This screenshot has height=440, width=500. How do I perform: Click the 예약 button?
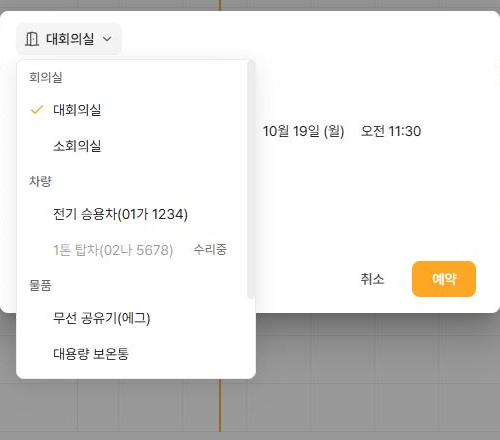coord(444,279)
